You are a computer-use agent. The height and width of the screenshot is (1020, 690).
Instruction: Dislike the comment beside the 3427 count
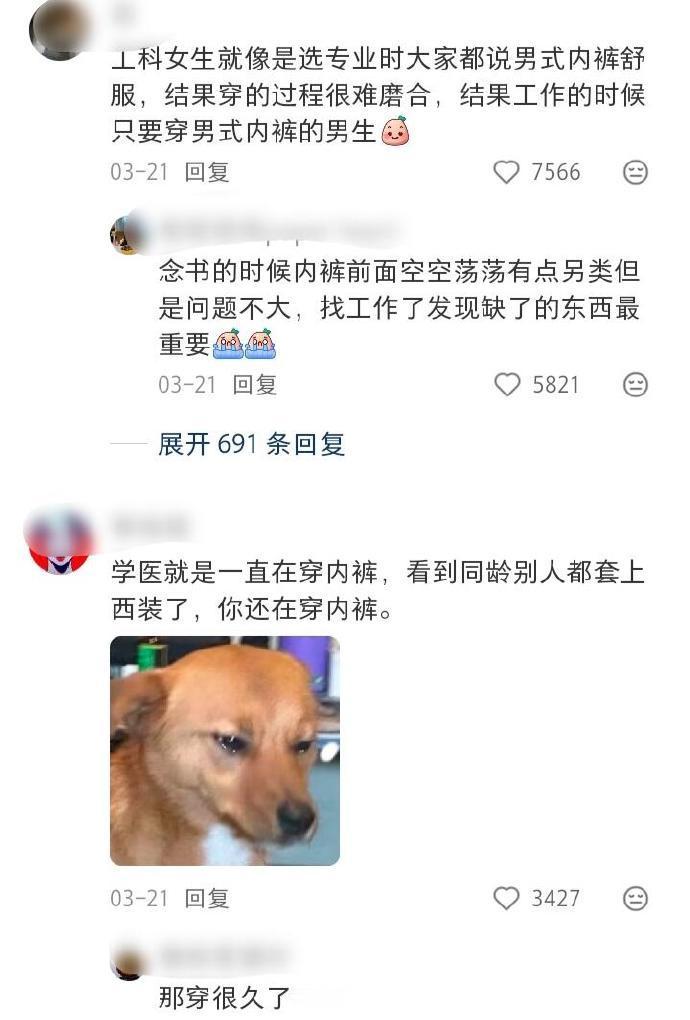(635, 898)
